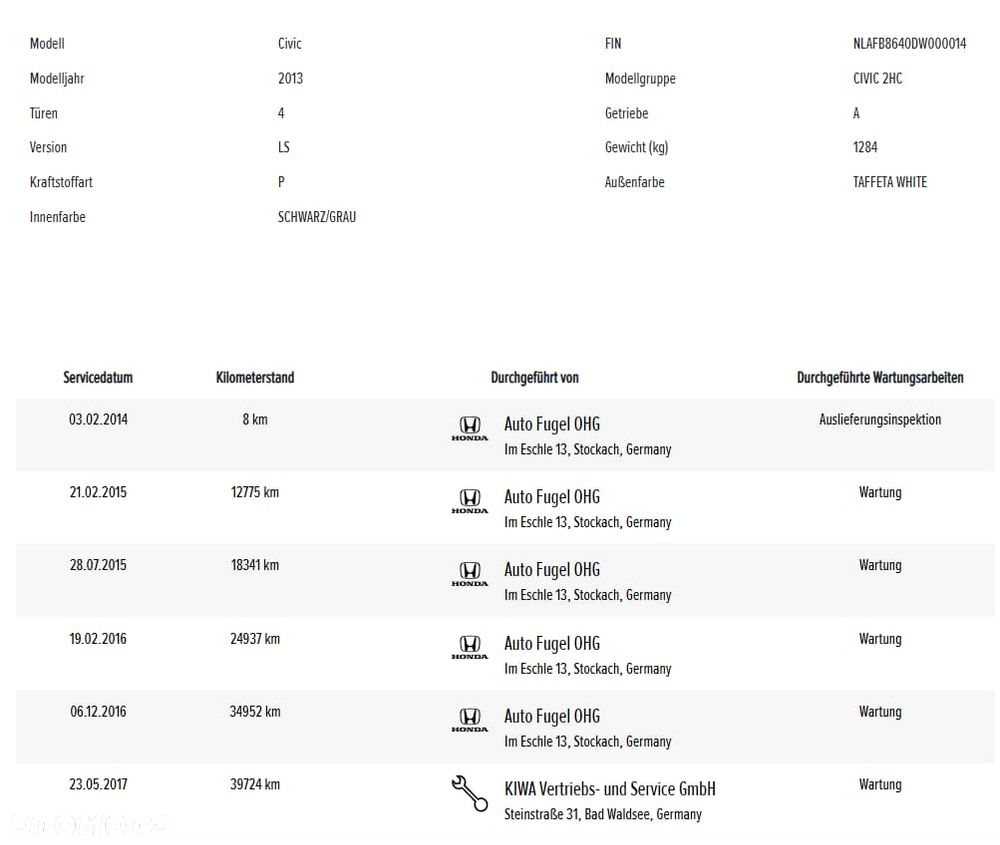Select the CIVIC 2HC model group value
The width and height of the screenshot is (1000, 845).
pos(878,78)
